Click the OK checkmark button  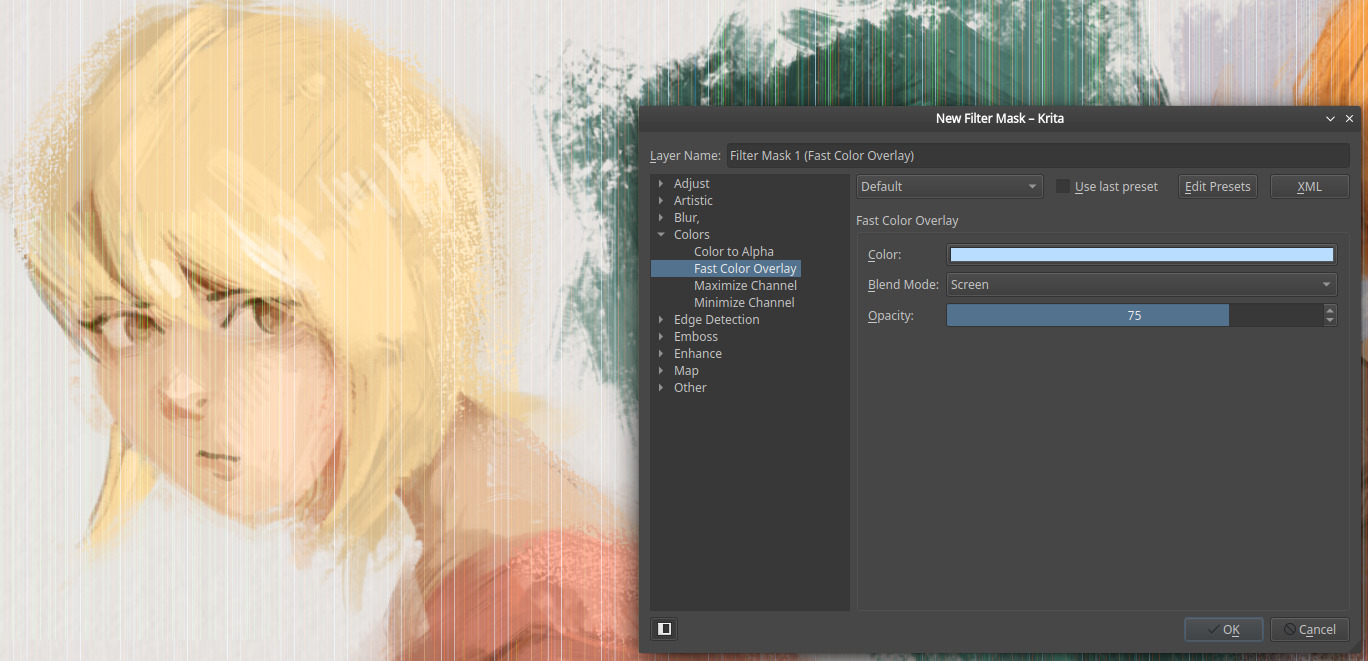tap(1223, 629)
